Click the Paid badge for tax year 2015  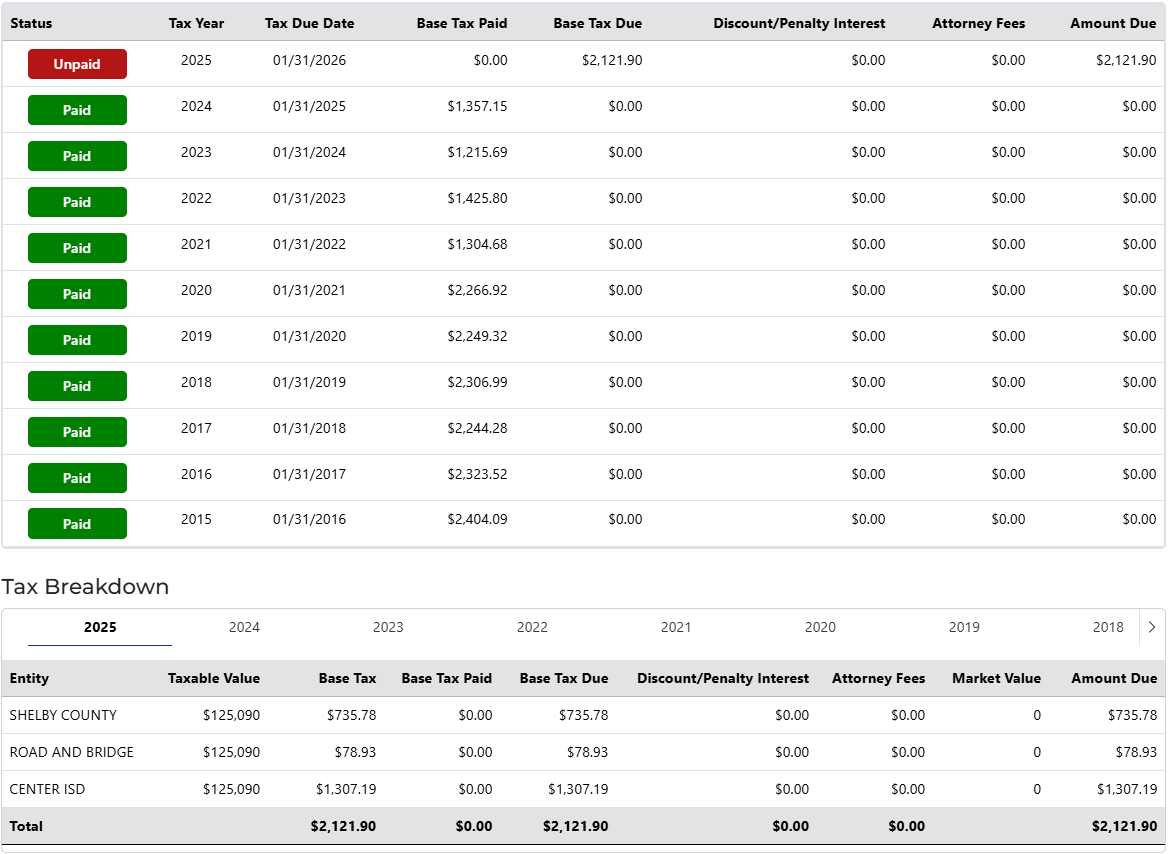(x=77, y=524)
